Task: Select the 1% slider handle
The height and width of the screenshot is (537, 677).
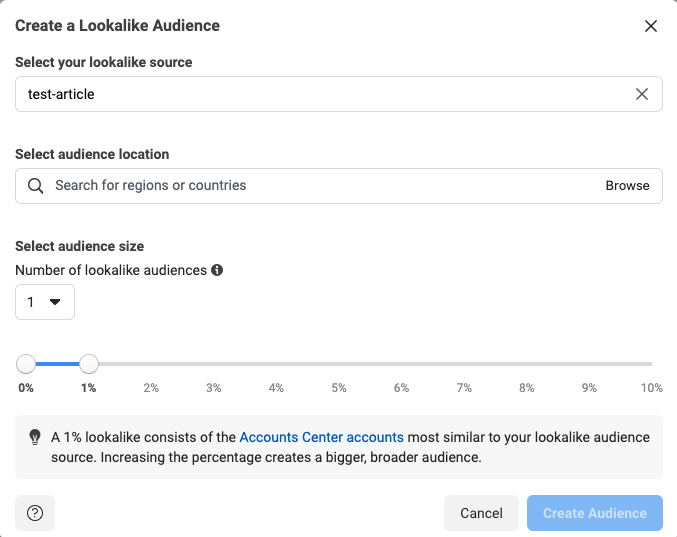Action: click(89, 364)
